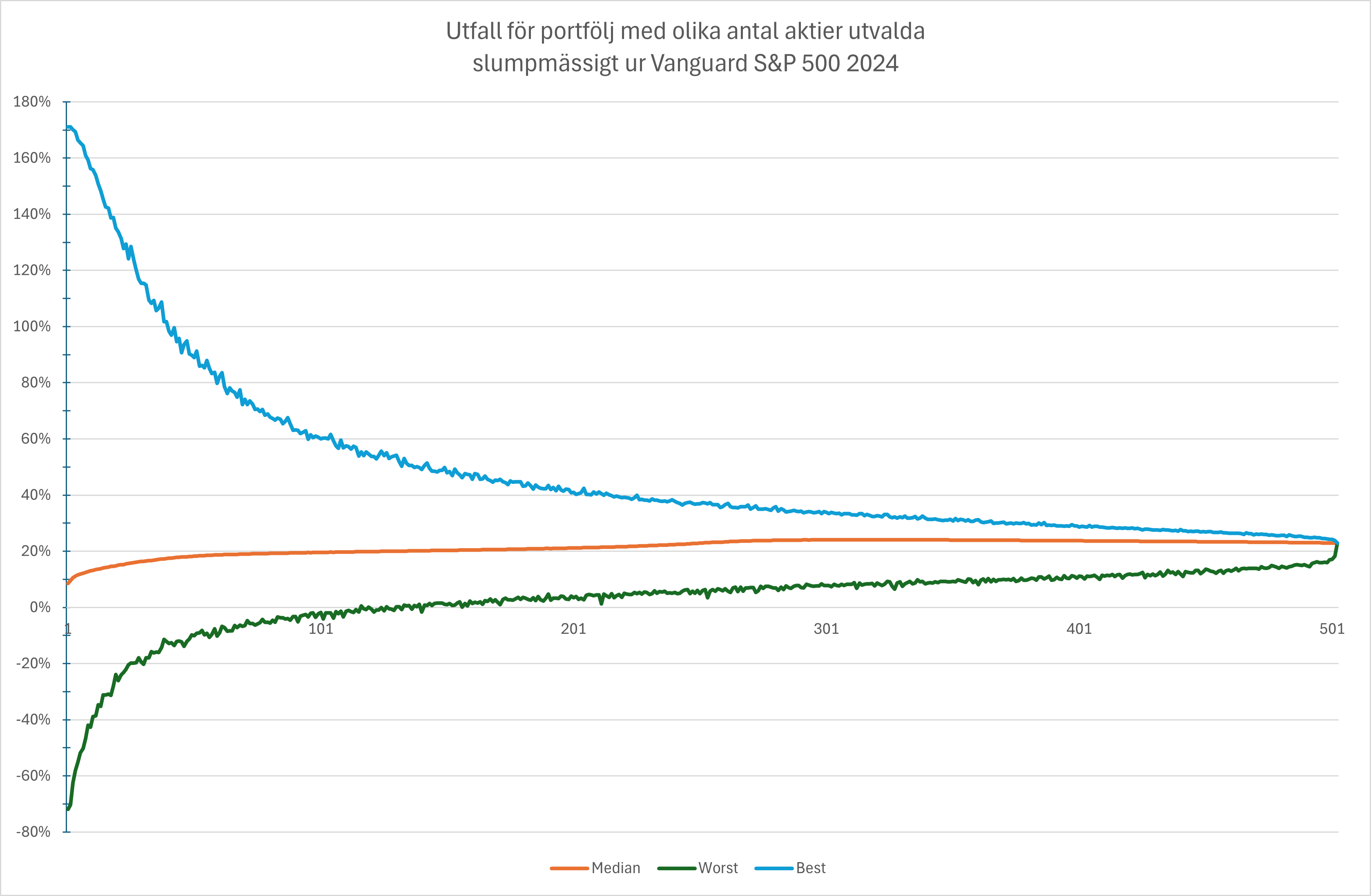Select the Best legend entry label
This screenshot has width=1371, height=896.
(x=811, y=868)
